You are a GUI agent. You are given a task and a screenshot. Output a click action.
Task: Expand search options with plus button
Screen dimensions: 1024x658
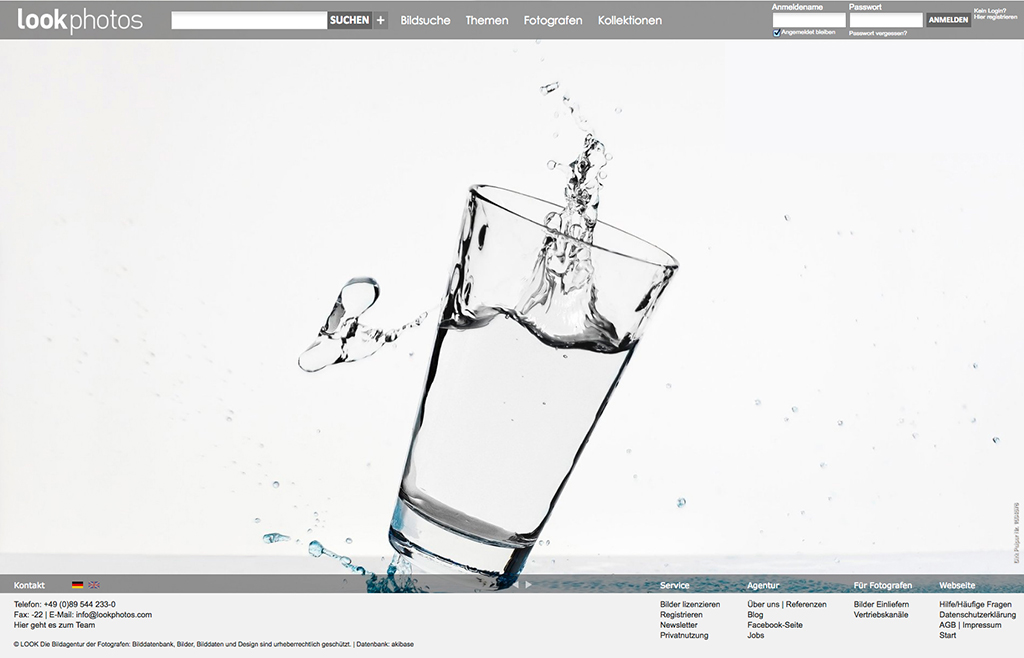381,20
